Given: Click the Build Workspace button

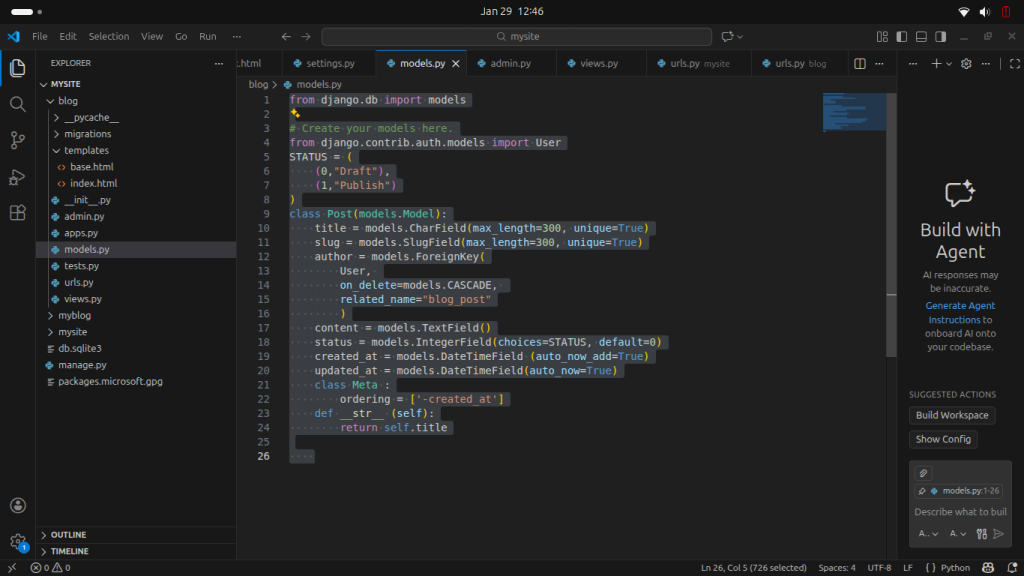Looking at the screenshot, I should point(952,415).
